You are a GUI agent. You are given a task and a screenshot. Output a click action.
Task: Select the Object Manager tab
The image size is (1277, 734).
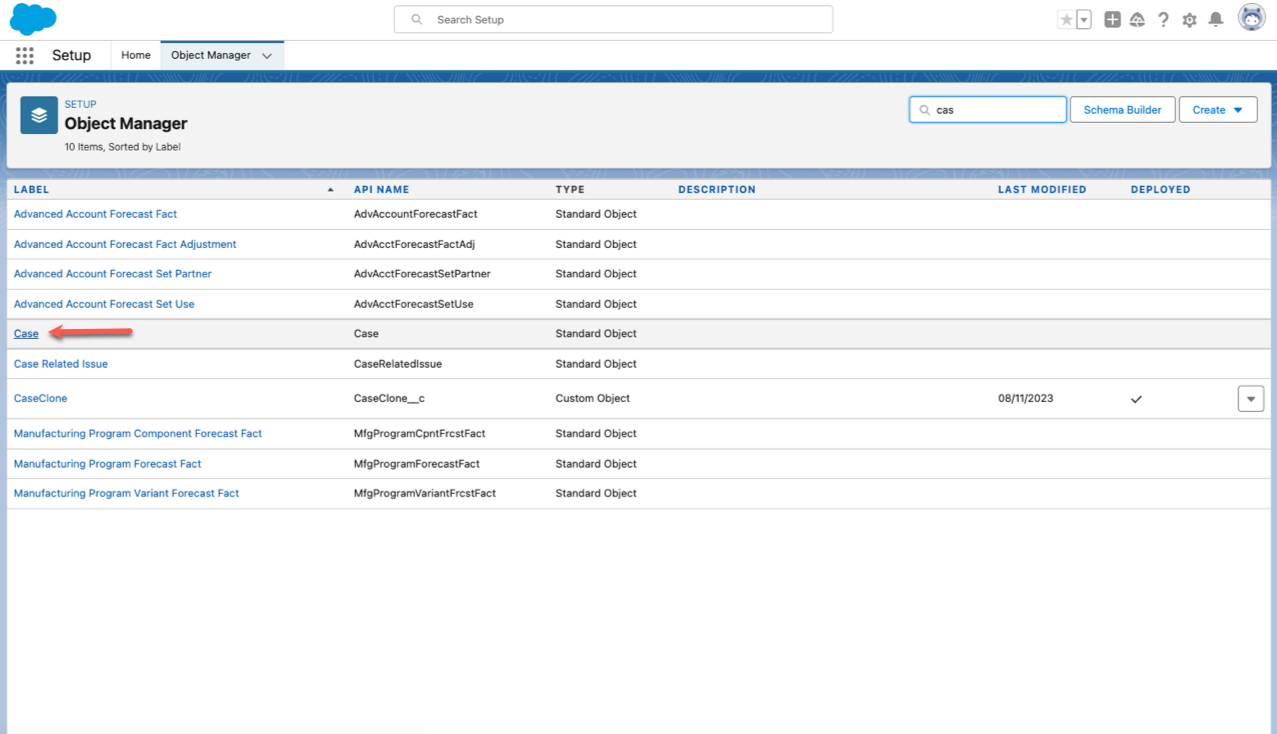pyautogui.click(x=211, y=56)
